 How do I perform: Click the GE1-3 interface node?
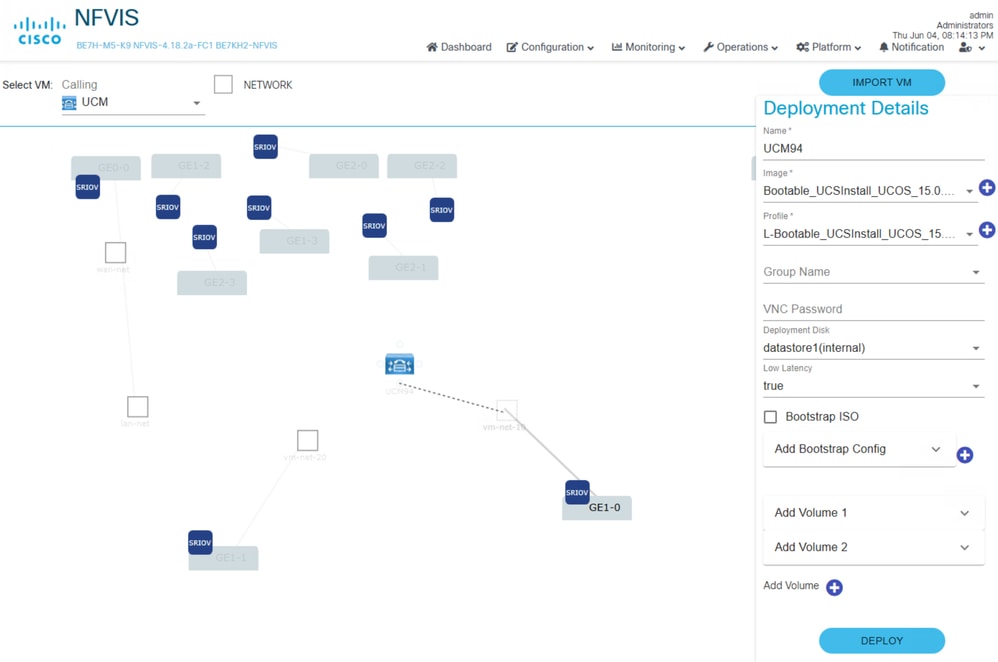tap(294, 241)
